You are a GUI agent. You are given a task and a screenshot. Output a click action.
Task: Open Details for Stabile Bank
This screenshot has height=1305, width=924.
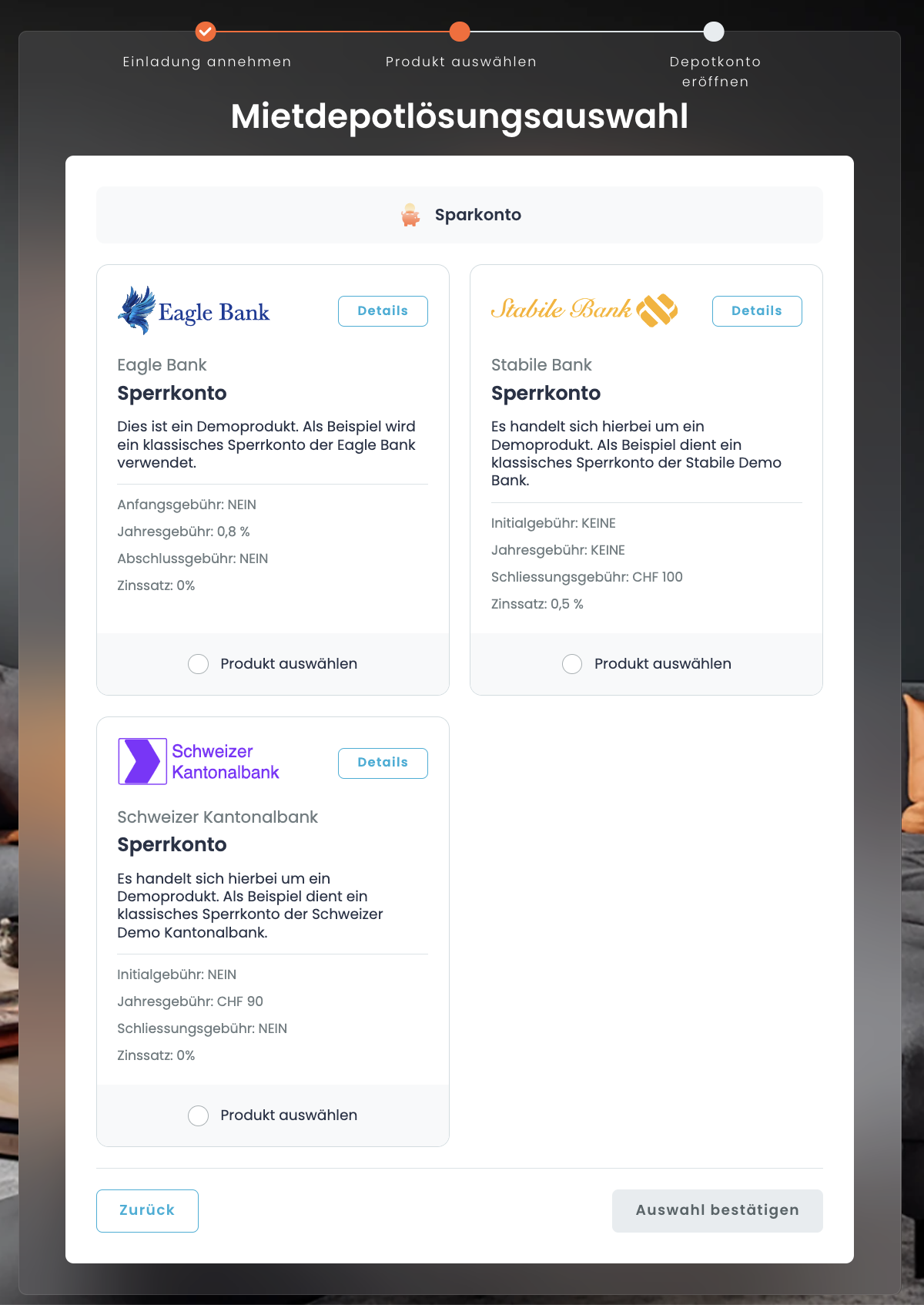[x=756, y=311]
